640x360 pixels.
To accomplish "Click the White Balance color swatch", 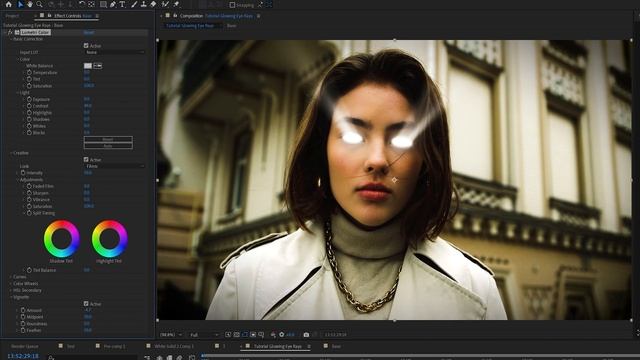I will [x=88, y=66].
